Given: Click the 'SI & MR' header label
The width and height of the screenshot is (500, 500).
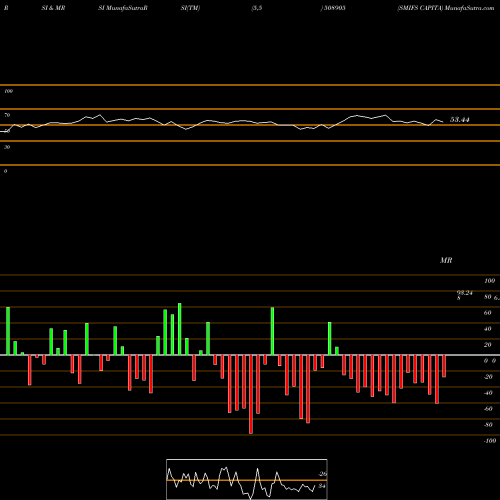Looking at the screenshot, I should click(53, 8).
